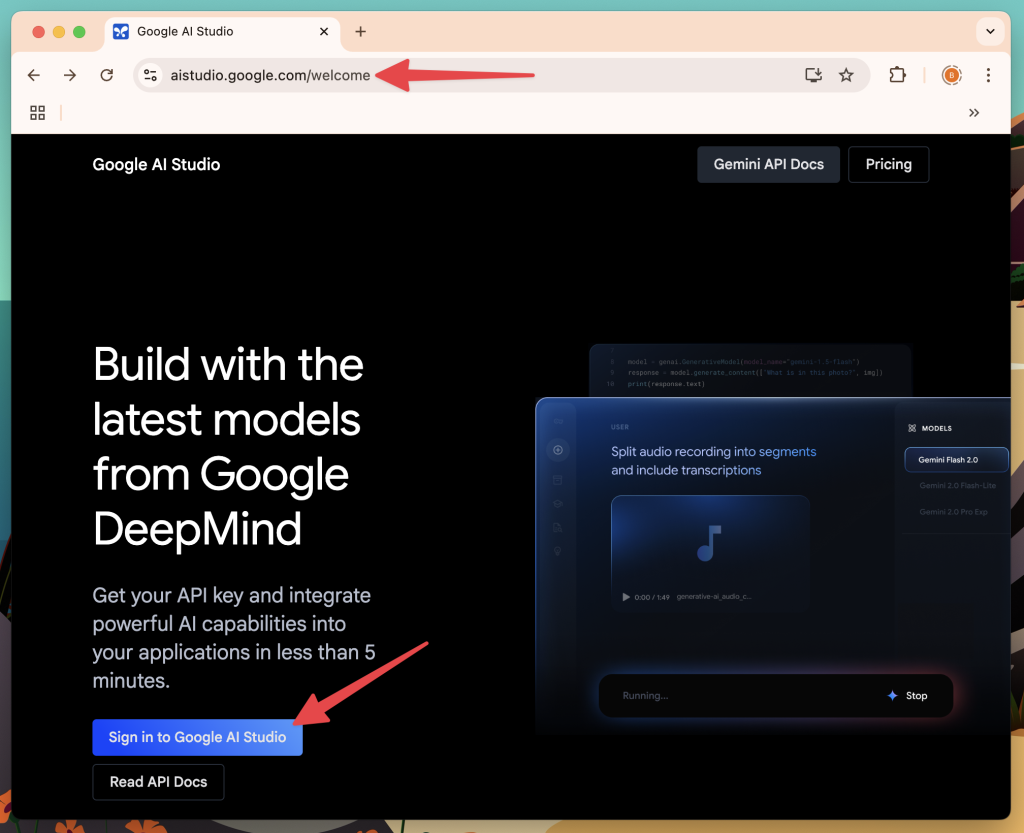Select the API key icon in the studio sidebar
This screenshot has height=833, width=1024.
(557, 421)
